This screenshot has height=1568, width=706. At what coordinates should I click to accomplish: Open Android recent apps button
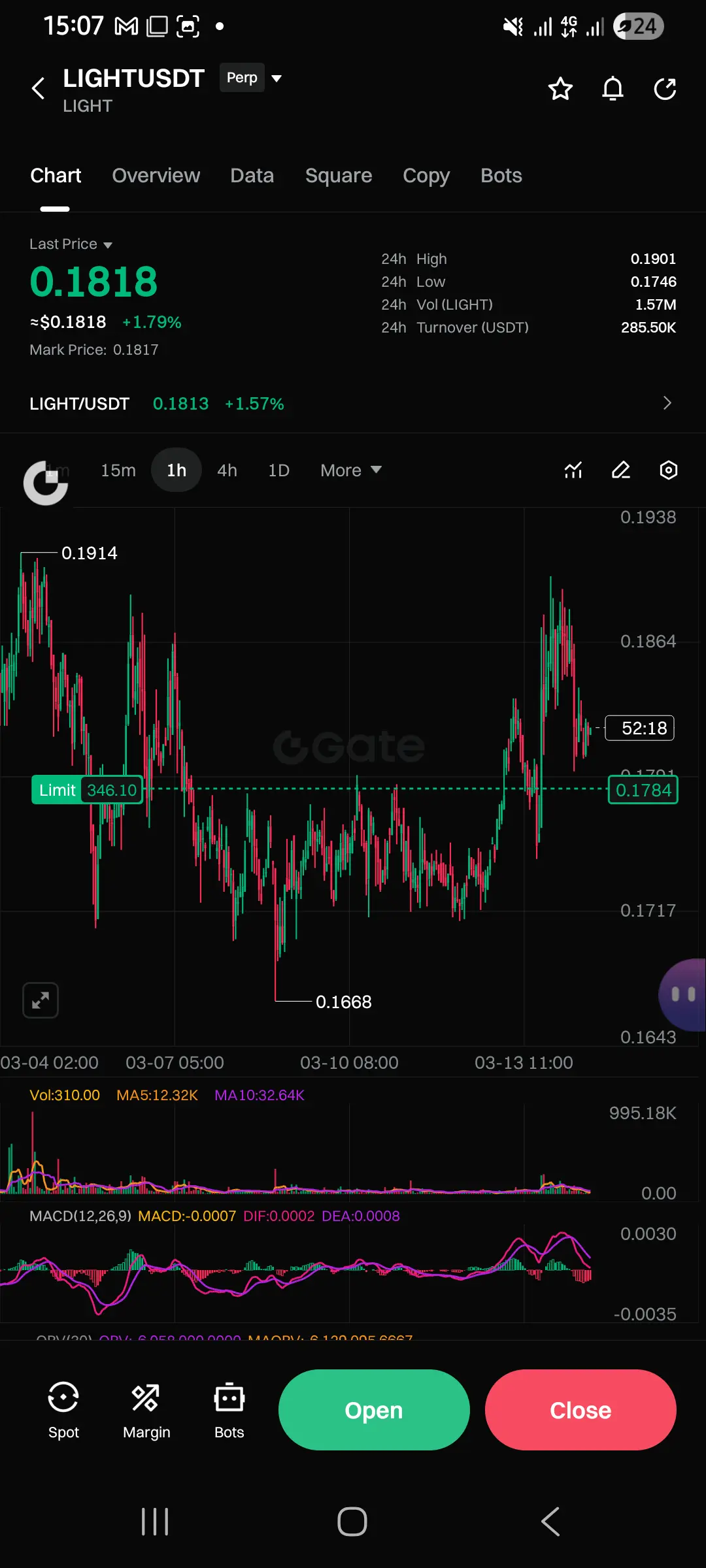[x=155, y=1522]
